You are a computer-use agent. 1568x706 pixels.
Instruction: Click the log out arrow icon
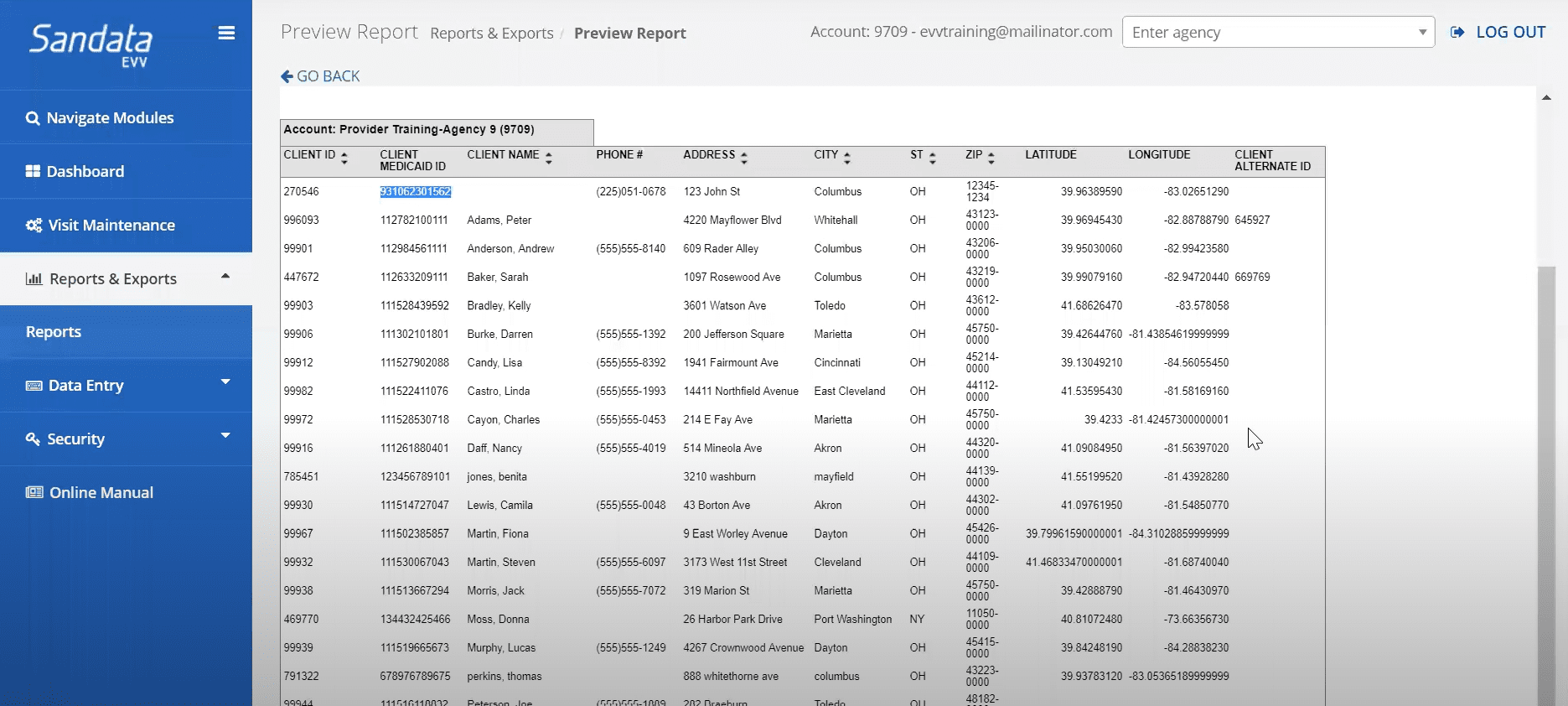click(x=1457, y=33)
